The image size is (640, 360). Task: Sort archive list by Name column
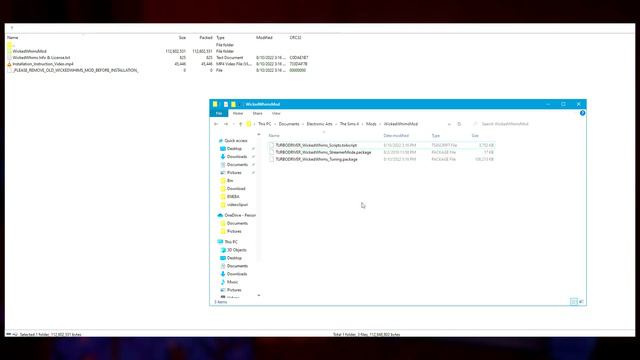(x=13, y=38)
